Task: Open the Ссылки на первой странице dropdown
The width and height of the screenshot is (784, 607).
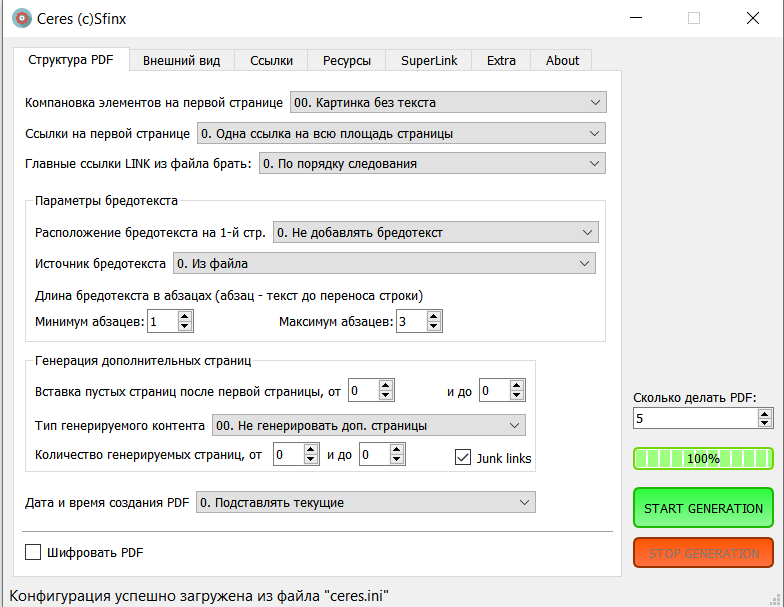Action: 401,134
